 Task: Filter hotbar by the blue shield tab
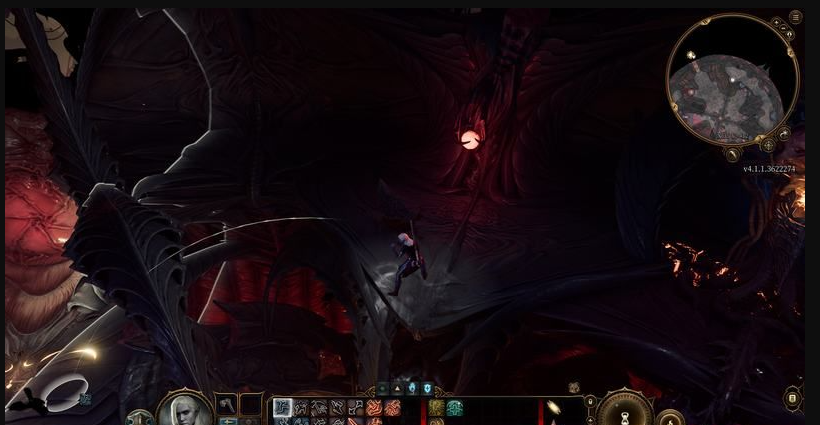click(x=427, y=388)
